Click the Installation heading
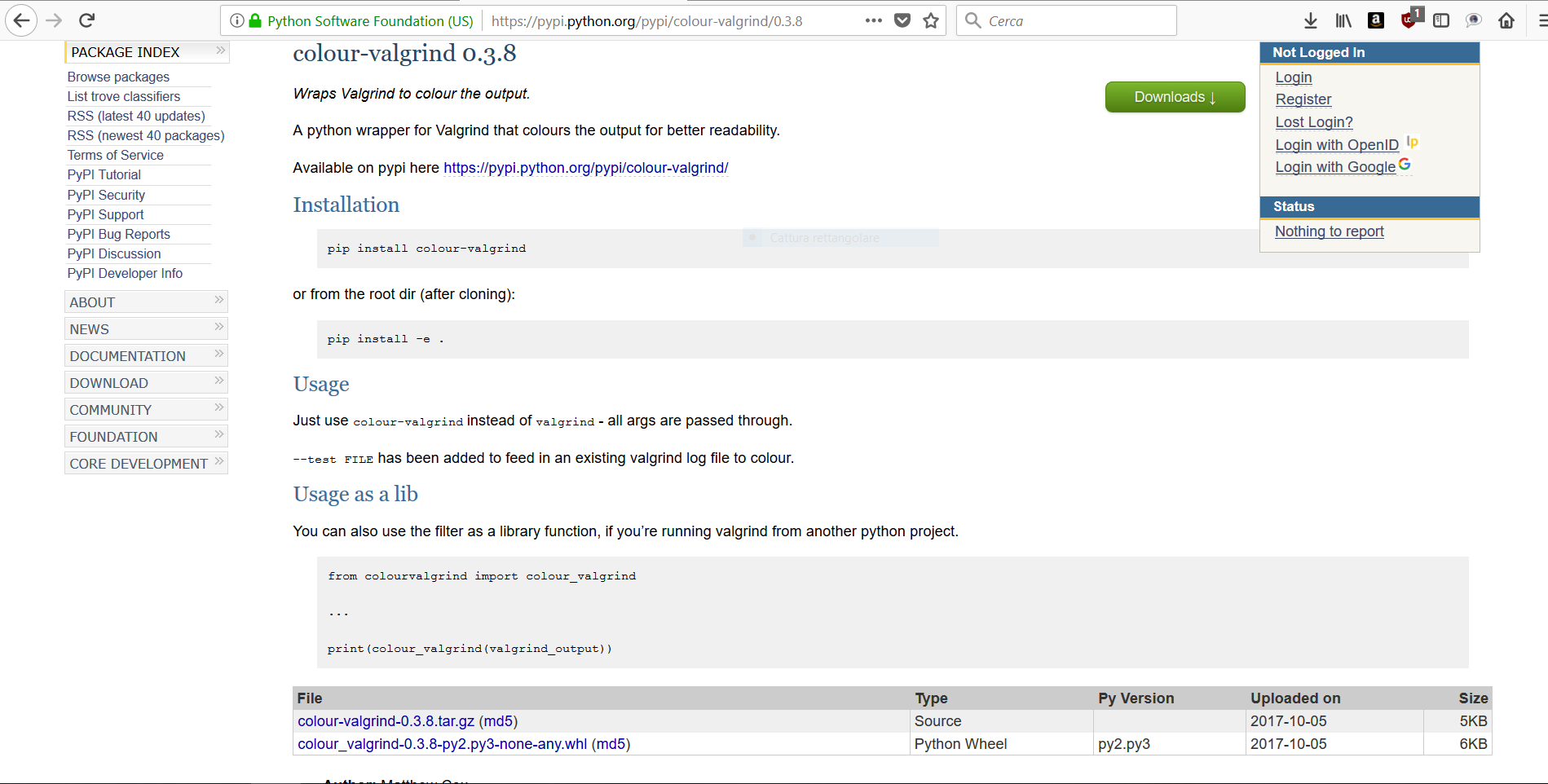 tap(346, 205)
